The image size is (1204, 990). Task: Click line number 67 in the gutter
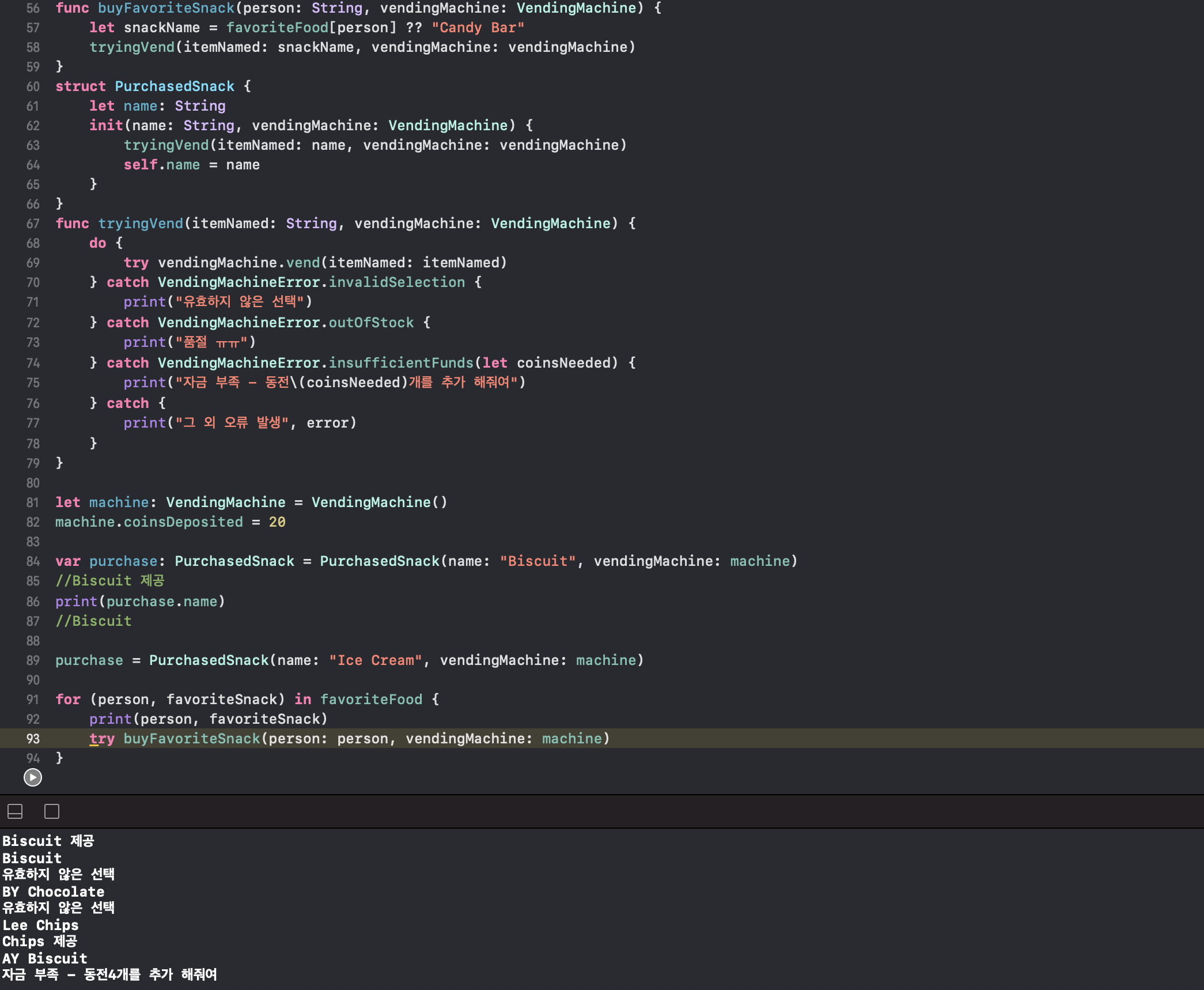[x=33, y=224]
